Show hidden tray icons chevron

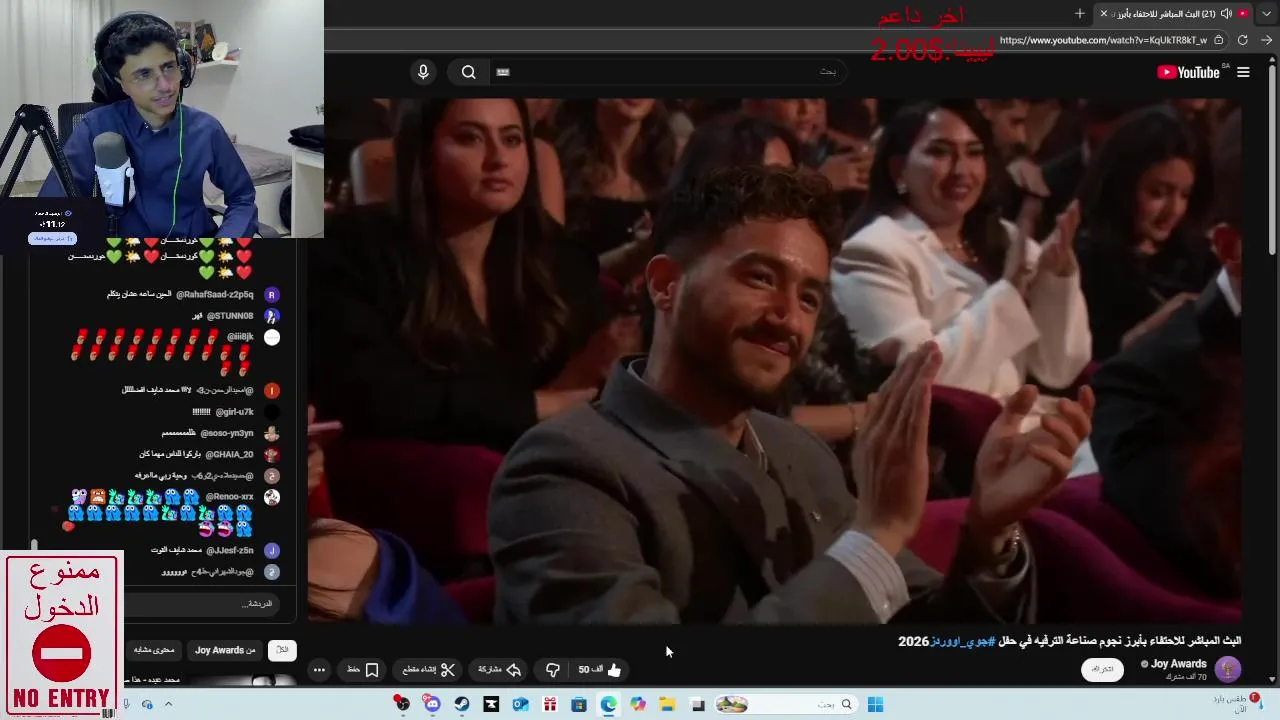[168, 704]
